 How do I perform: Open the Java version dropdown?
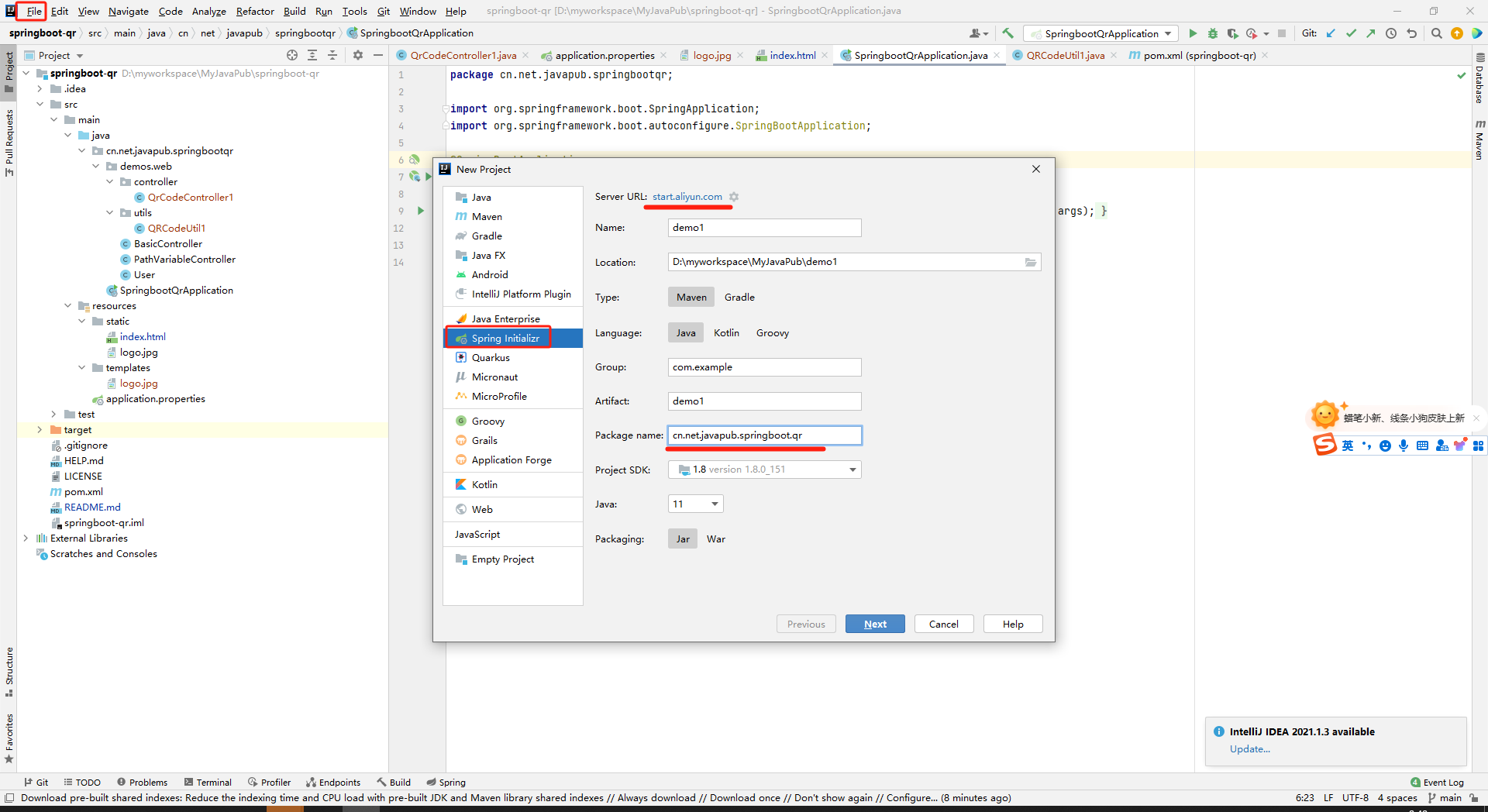tap(695, 504)
